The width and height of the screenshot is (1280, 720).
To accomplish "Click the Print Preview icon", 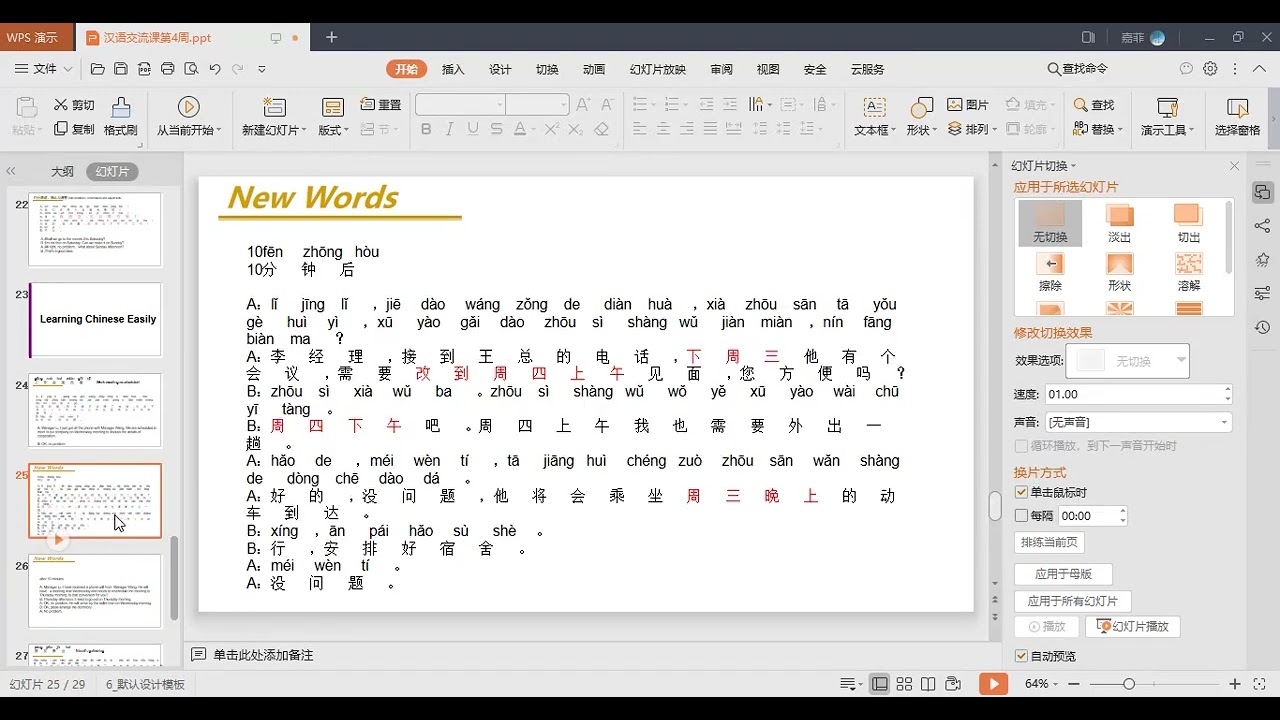I will (191, 69).
